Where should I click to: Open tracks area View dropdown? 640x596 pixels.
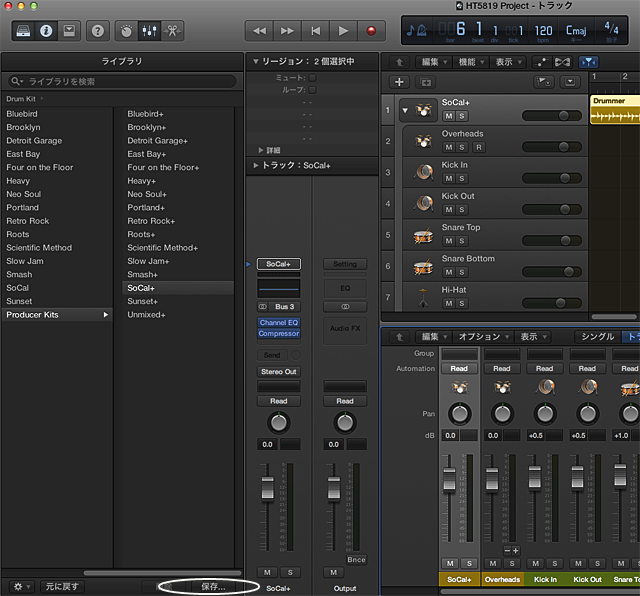[x=508, y=62]
